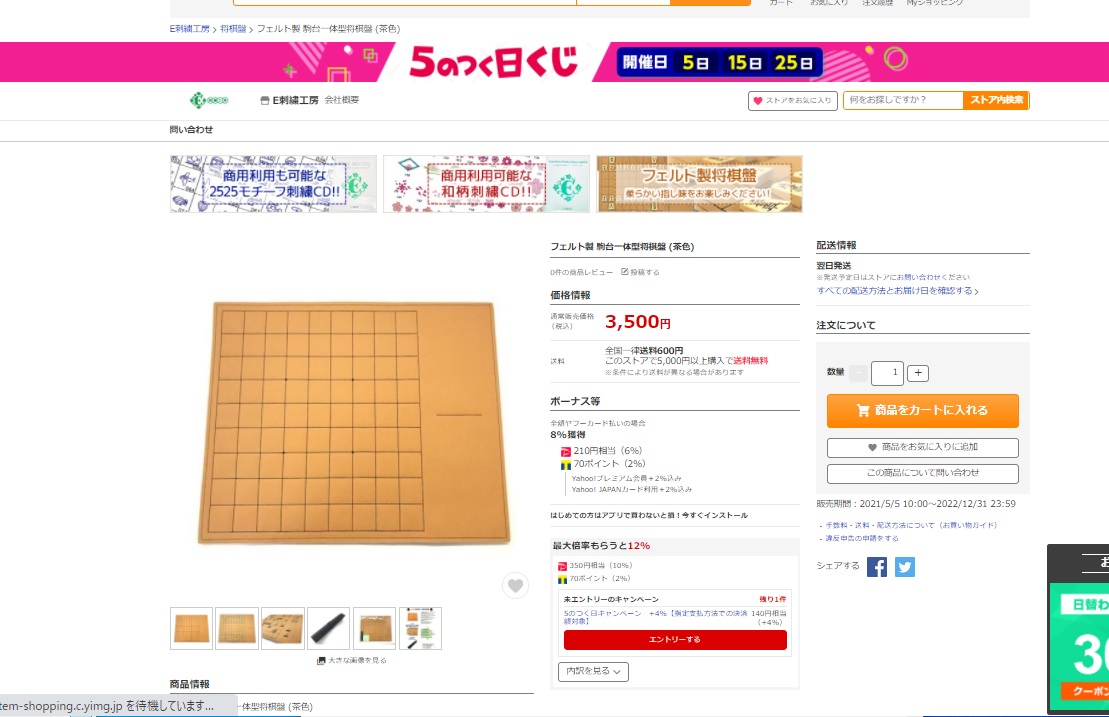The image size is (1109, 717).
Task: Add item to cart orange button
Action: pos(922,411)
